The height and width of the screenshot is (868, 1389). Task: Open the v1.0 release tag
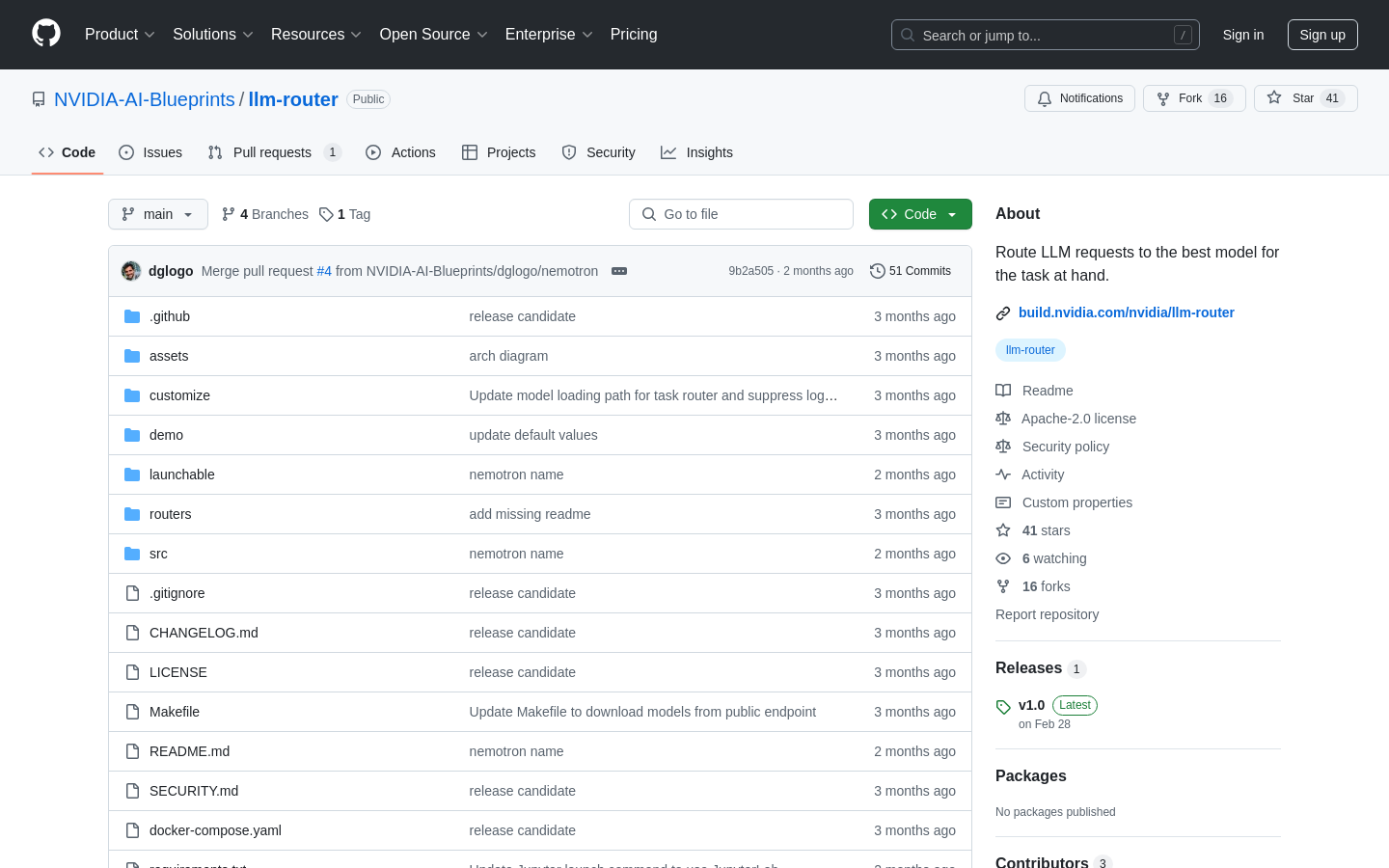[1031, 705]
